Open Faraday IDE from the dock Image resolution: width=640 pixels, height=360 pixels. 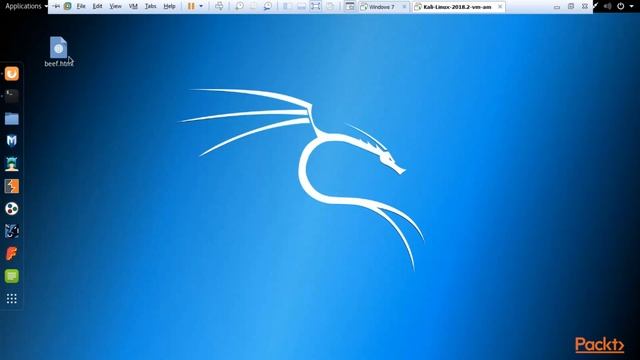pos(12,253)
